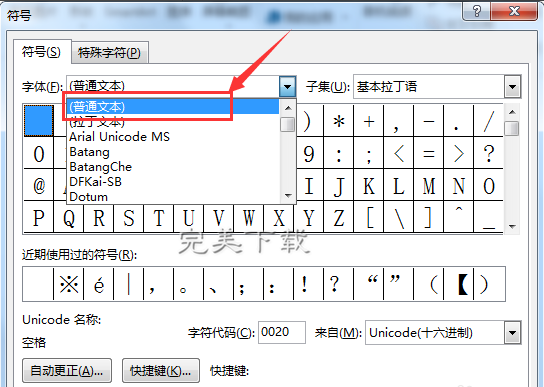Pick recently used right curly quote ”
544x387 pixels.
(x=399, y=284)
